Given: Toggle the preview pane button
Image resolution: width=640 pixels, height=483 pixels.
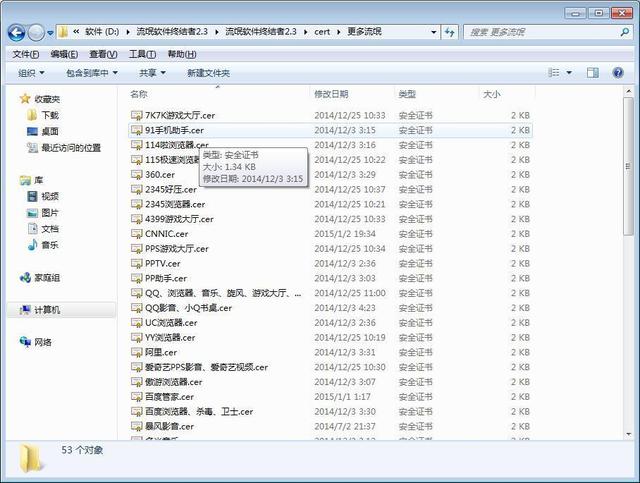Looking at the screenshot, I should coord(593,73).
